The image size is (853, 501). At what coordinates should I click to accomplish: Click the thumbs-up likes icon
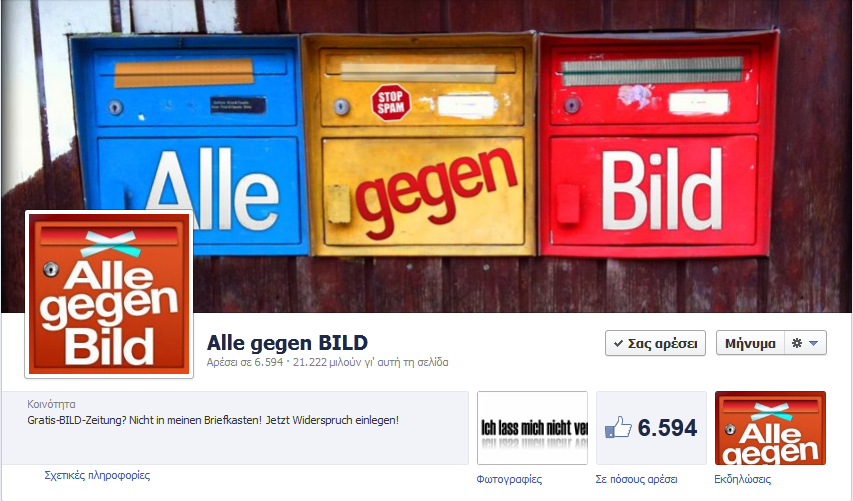click(618, 427)
